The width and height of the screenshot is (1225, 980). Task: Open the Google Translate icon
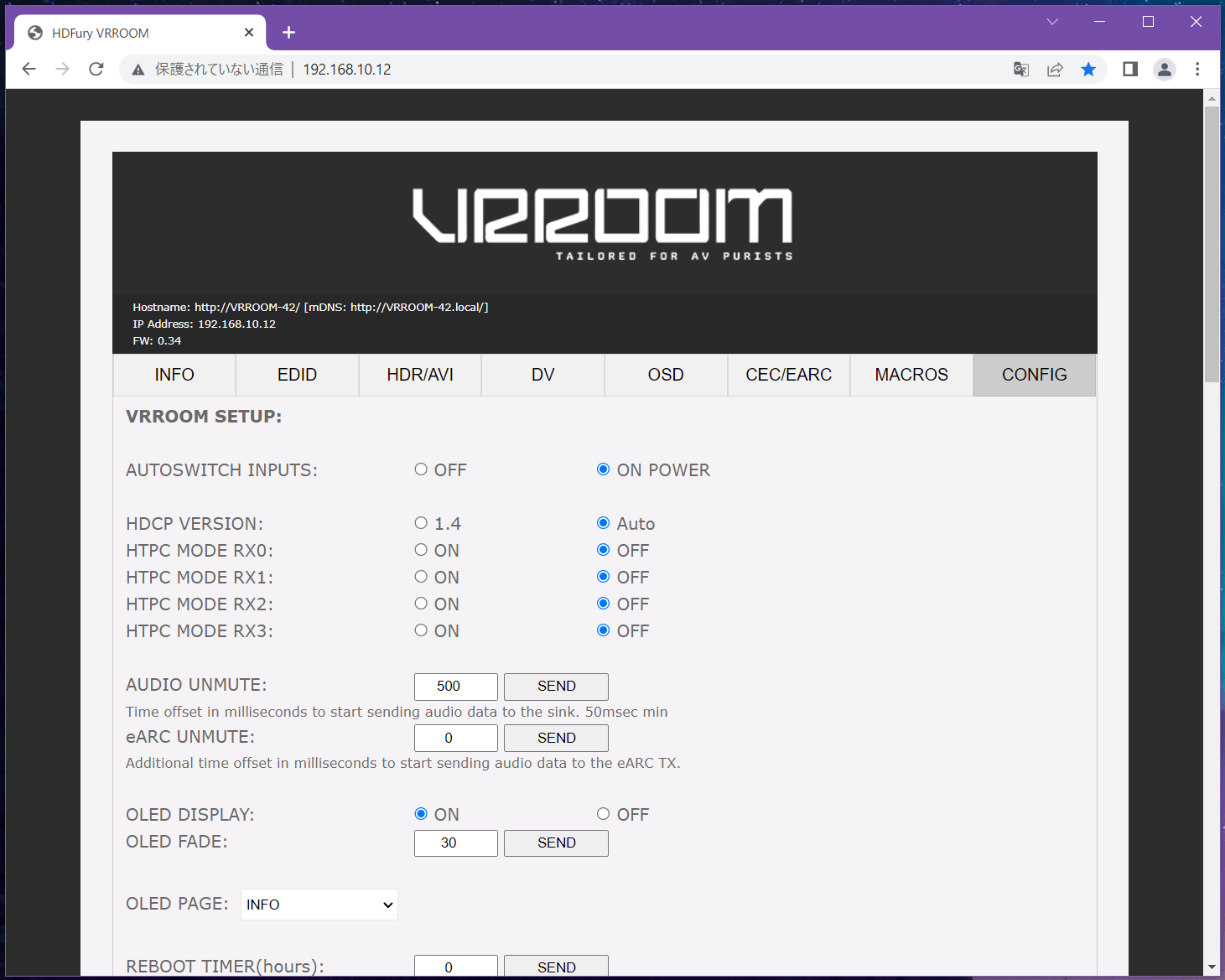pyautogui.click(x=1021, y=69)
